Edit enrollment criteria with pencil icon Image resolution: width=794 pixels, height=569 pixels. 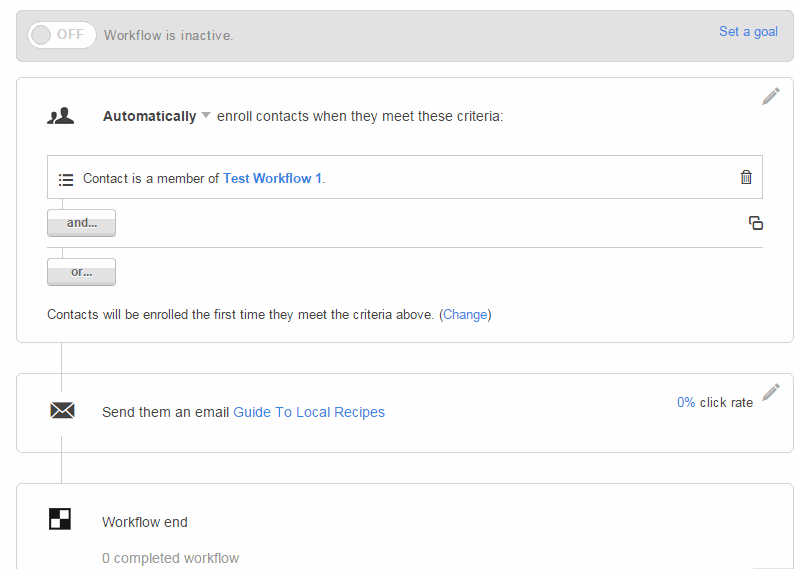(771, 96)
